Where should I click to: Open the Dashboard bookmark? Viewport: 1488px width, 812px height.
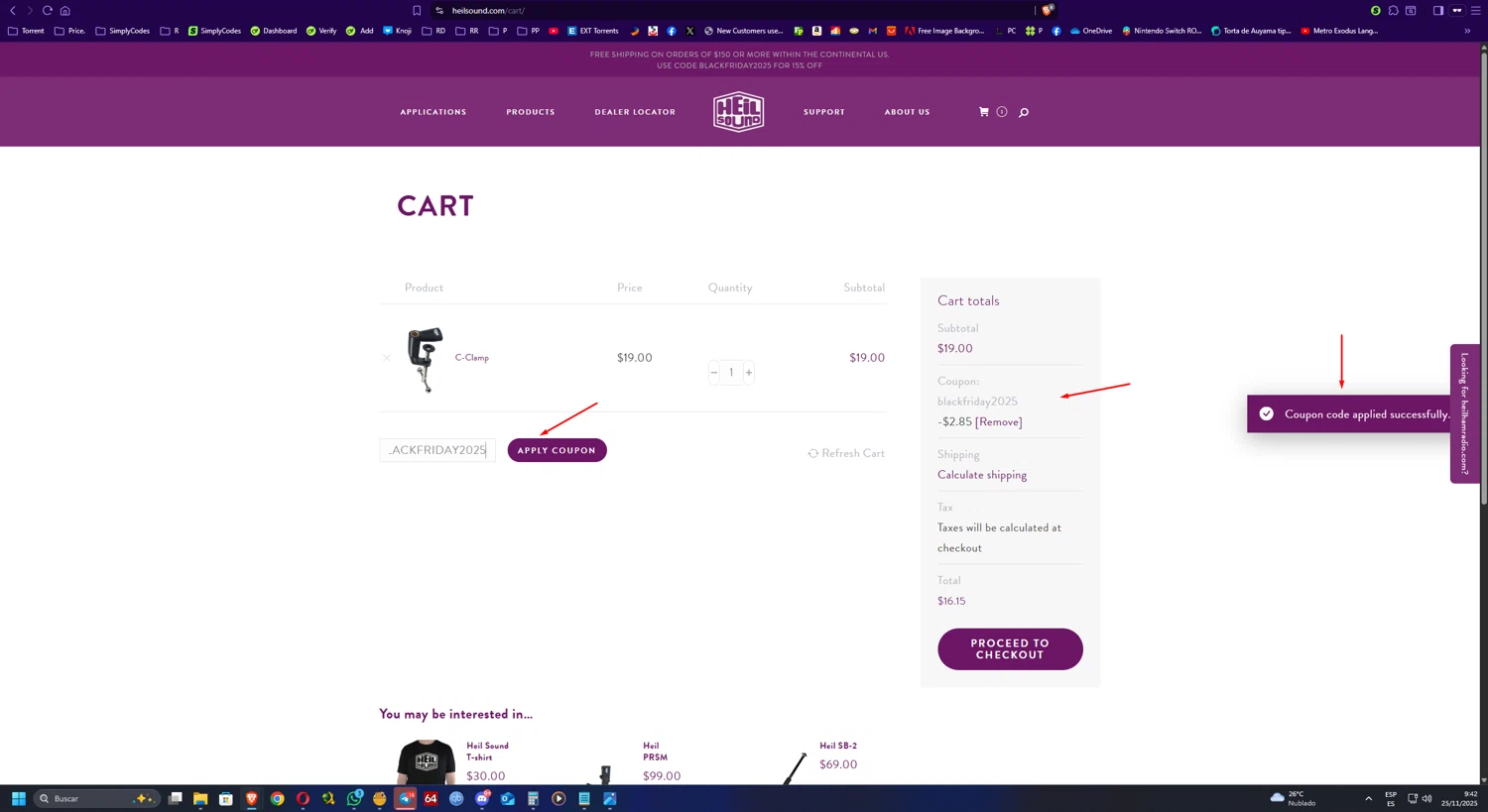coord(274,31)
